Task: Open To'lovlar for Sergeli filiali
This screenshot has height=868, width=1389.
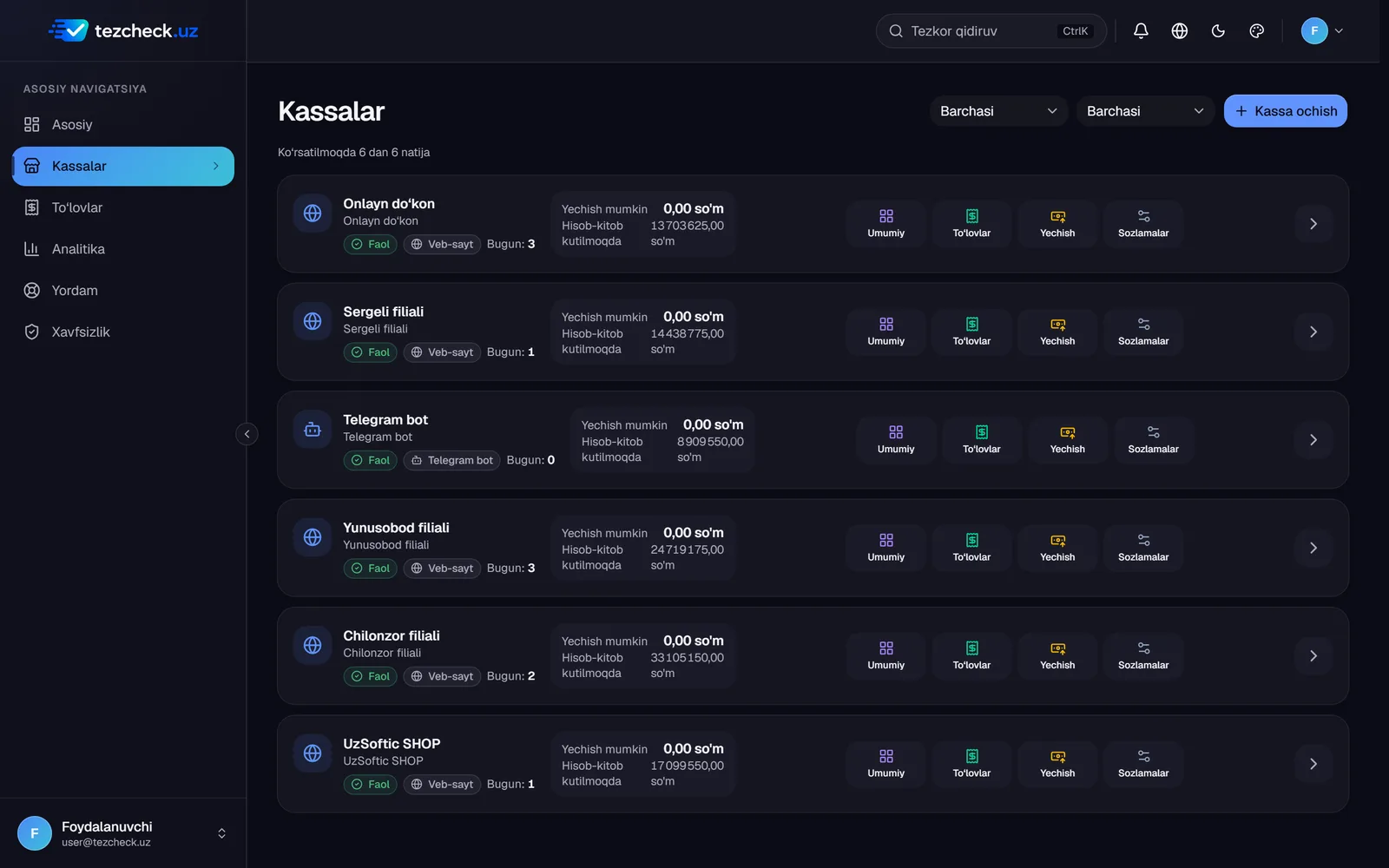Action: [971, 332]
